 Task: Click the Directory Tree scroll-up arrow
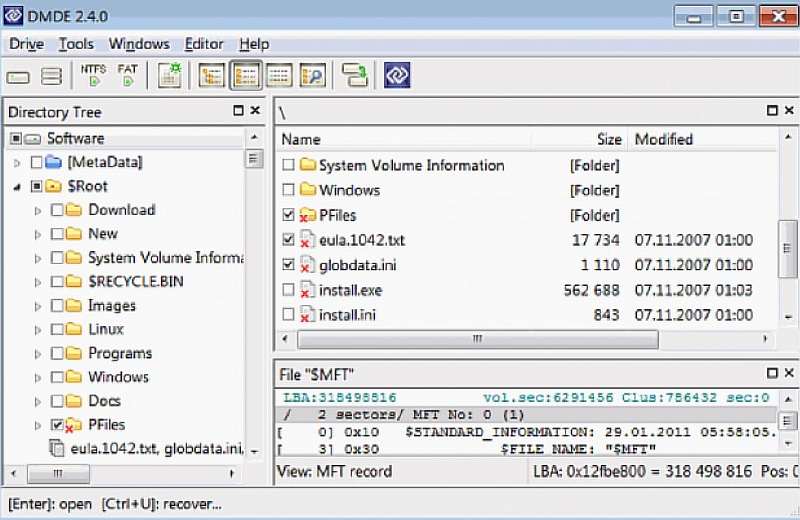[254, 137]
